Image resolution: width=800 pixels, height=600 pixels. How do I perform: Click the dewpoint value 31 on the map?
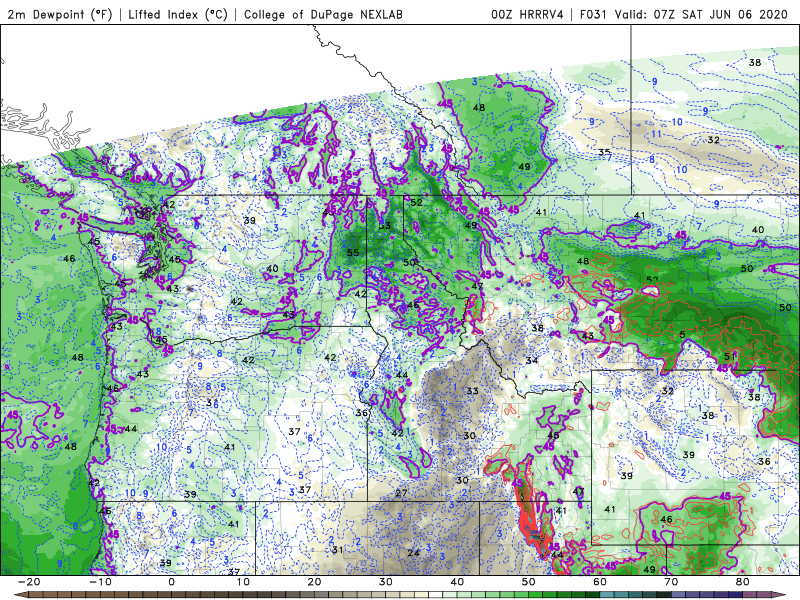tap(337, 549)
